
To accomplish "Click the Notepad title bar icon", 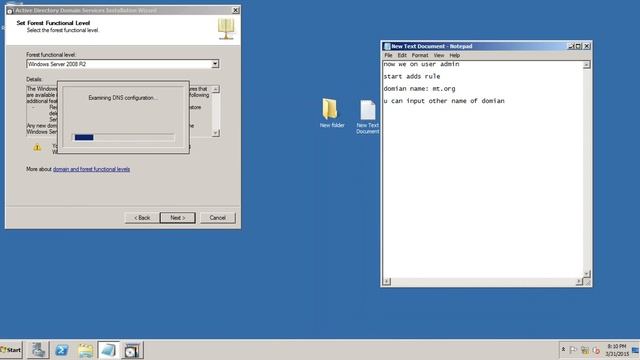I will point(387,46).
